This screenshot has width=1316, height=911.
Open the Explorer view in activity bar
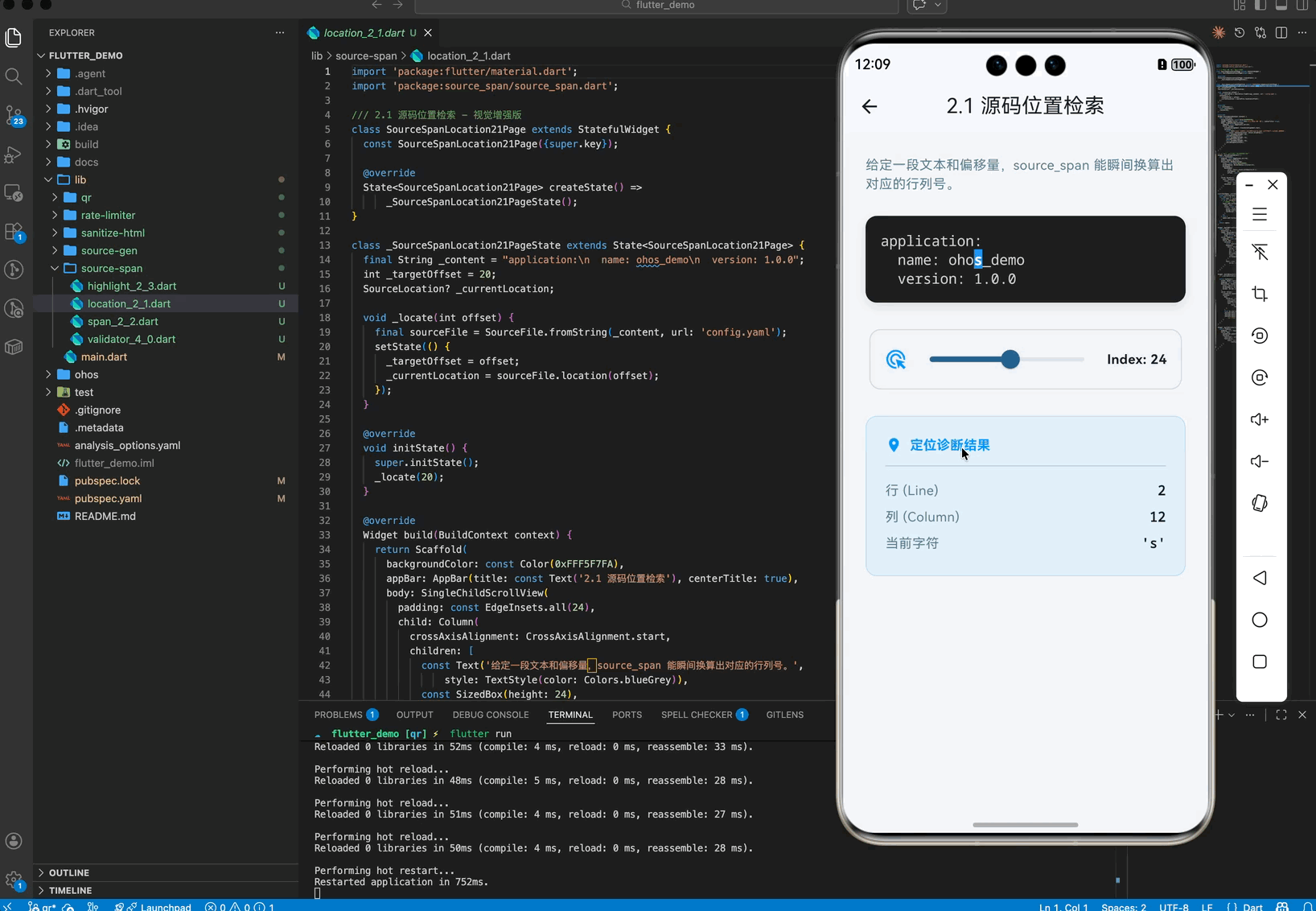point(14,37)
